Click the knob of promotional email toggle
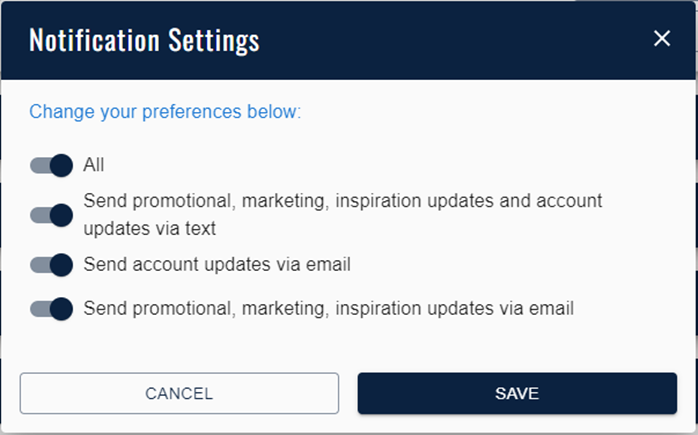 tap(62, 308)
